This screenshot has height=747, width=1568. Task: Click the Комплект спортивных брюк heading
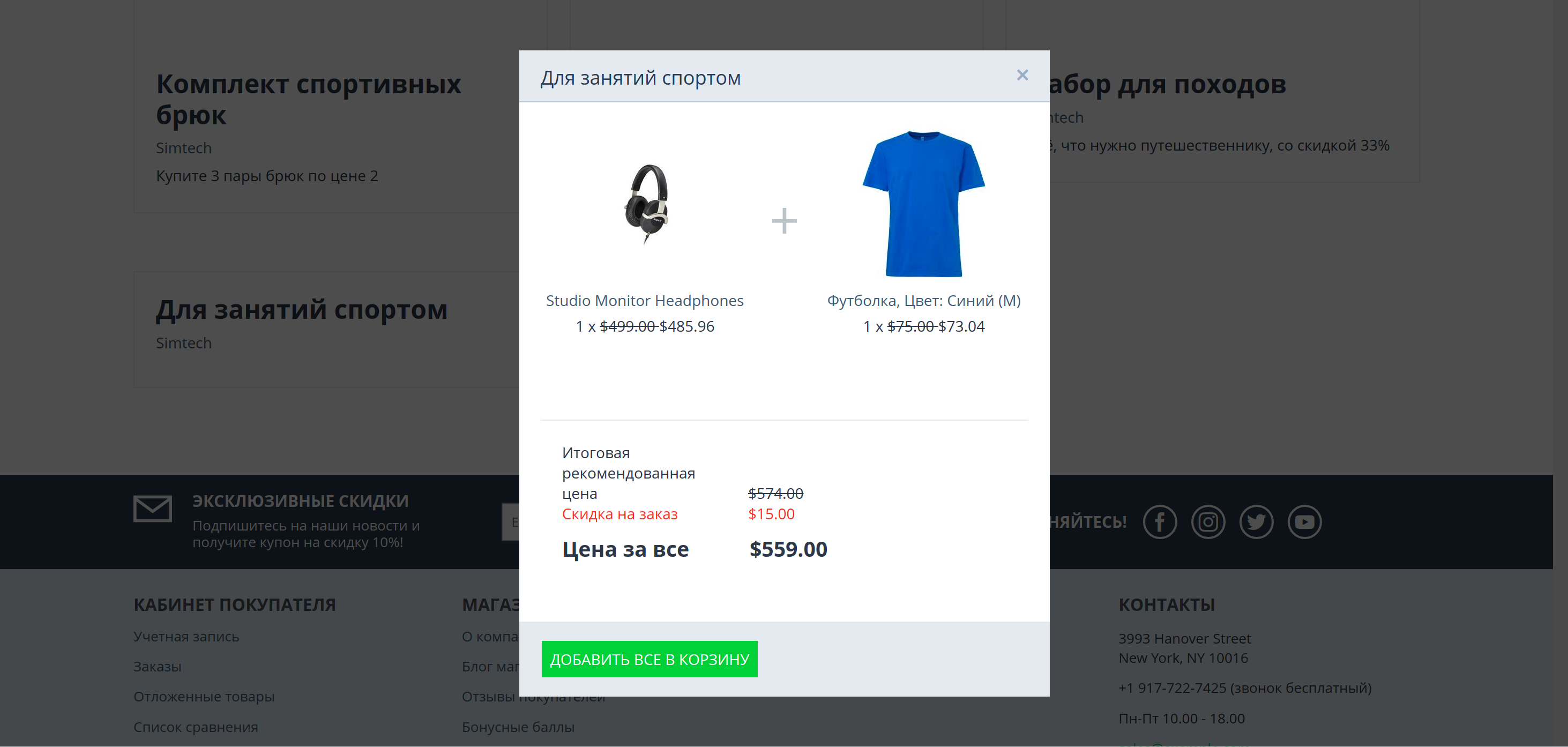point(308,99)
